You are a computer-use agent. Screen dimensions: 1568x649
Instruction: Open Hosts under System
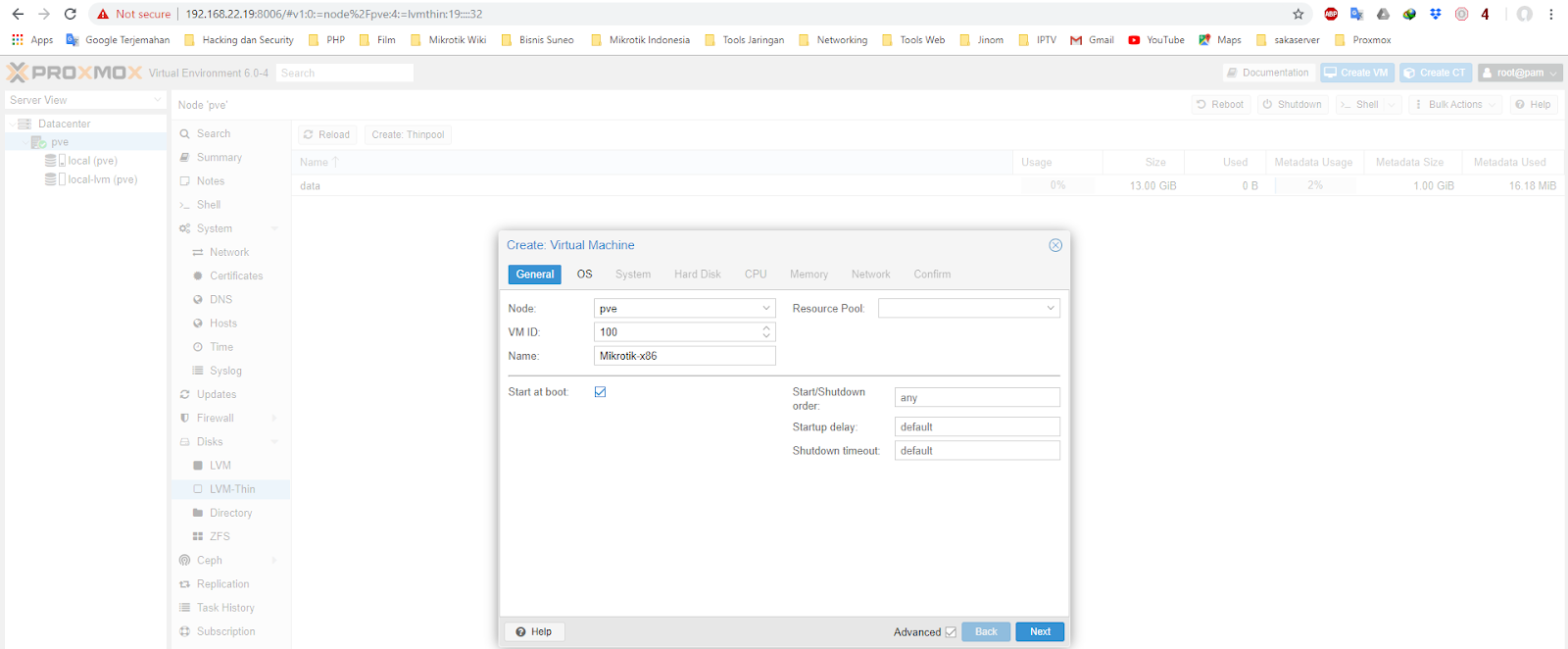pyautogui.click(x=223, y=324)
